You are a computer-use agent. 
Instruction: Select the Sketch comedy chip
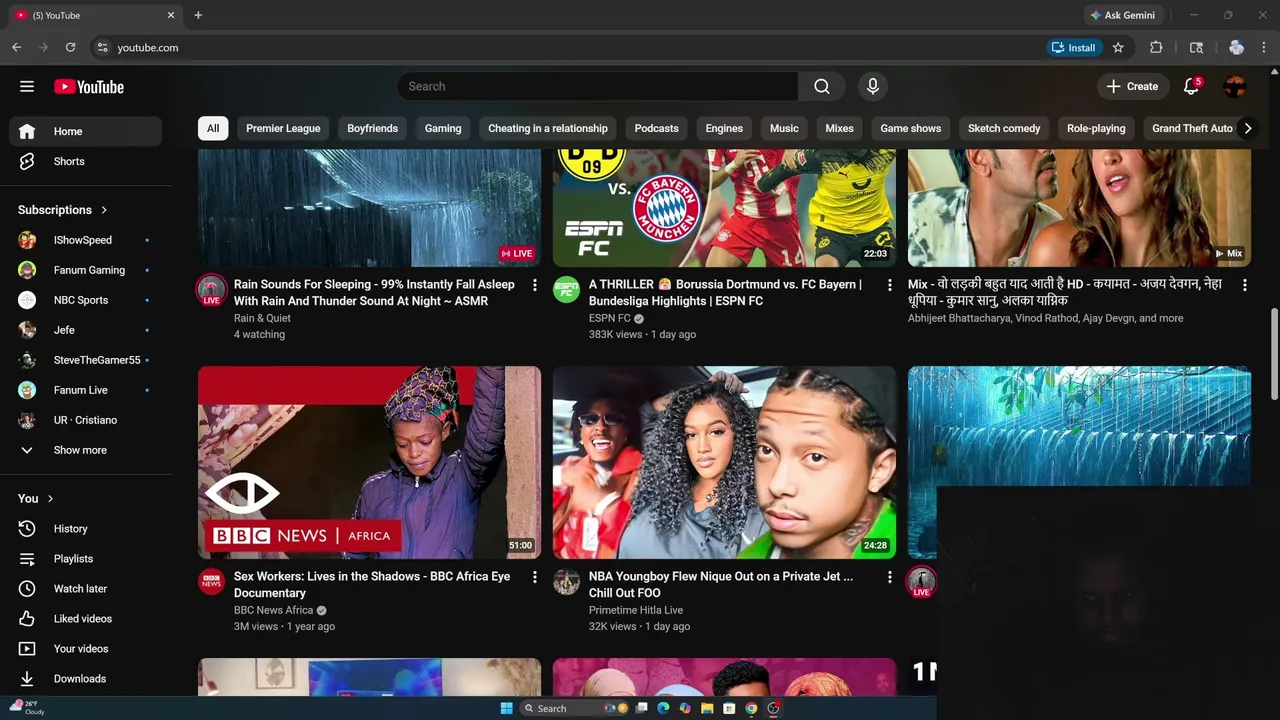pos(1004,128)
